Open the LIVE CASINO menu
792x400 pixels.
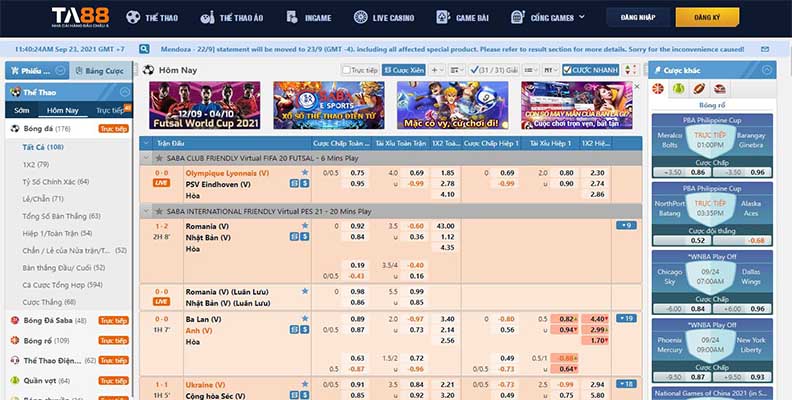coord(384,17)
